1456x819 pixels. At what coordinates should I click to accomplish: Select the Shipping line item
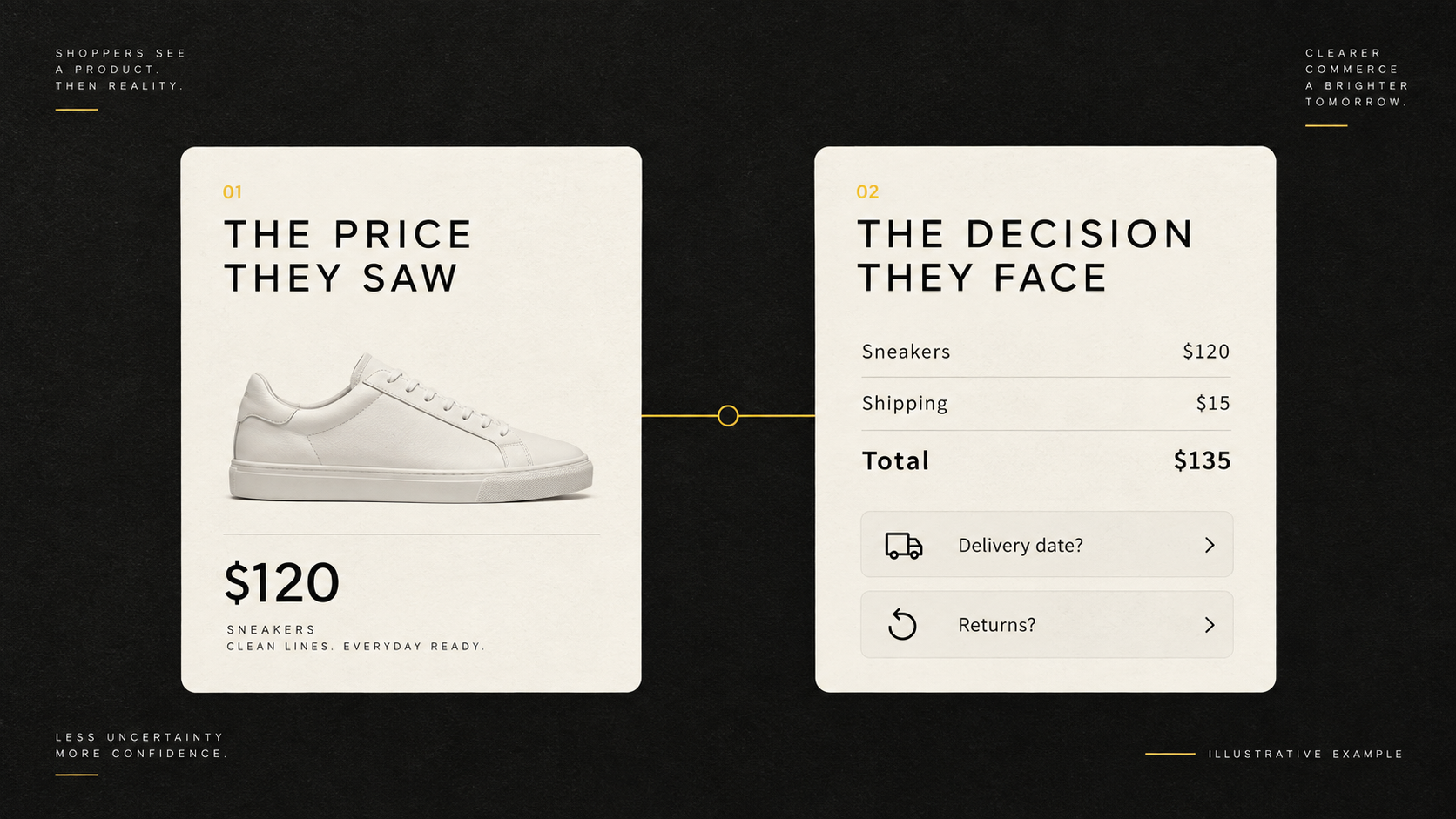pos(1046,403)
